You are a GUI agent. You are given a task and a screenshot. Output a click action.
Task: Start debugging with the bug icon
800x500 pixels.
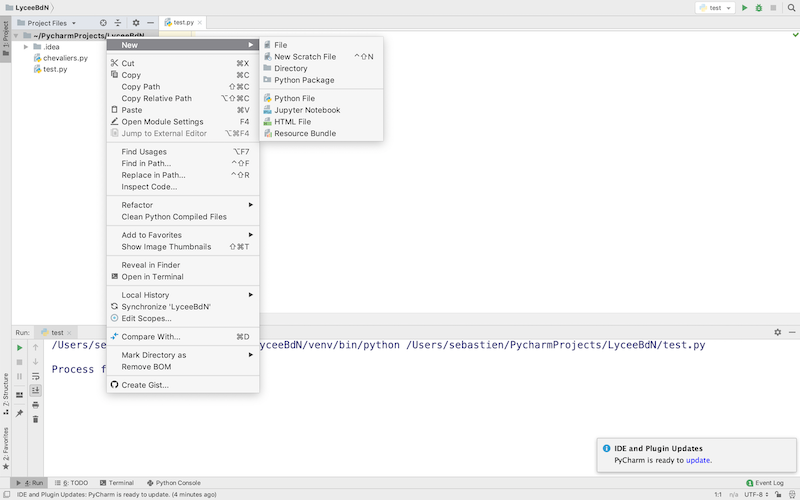pos(759,8)
